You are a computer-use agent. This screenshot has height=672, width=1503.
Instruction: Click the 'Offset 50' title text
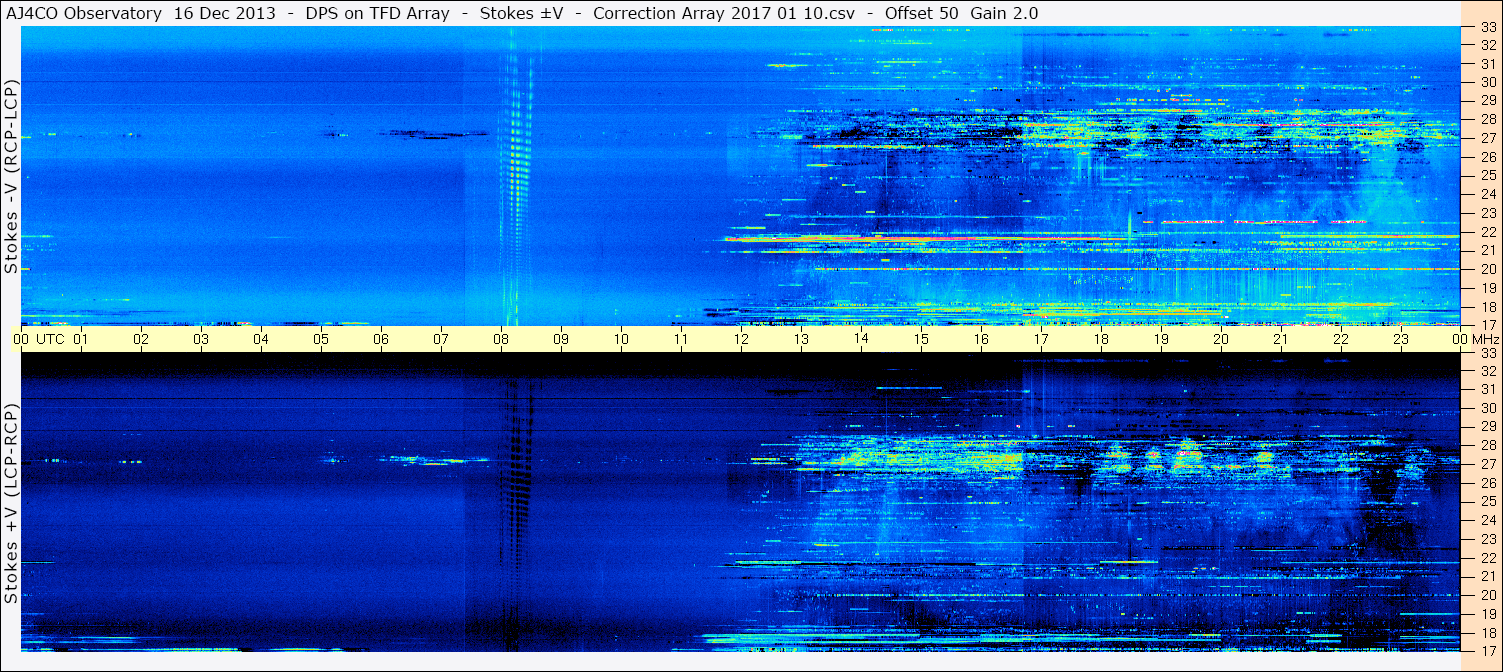click(x=921, y=13)
